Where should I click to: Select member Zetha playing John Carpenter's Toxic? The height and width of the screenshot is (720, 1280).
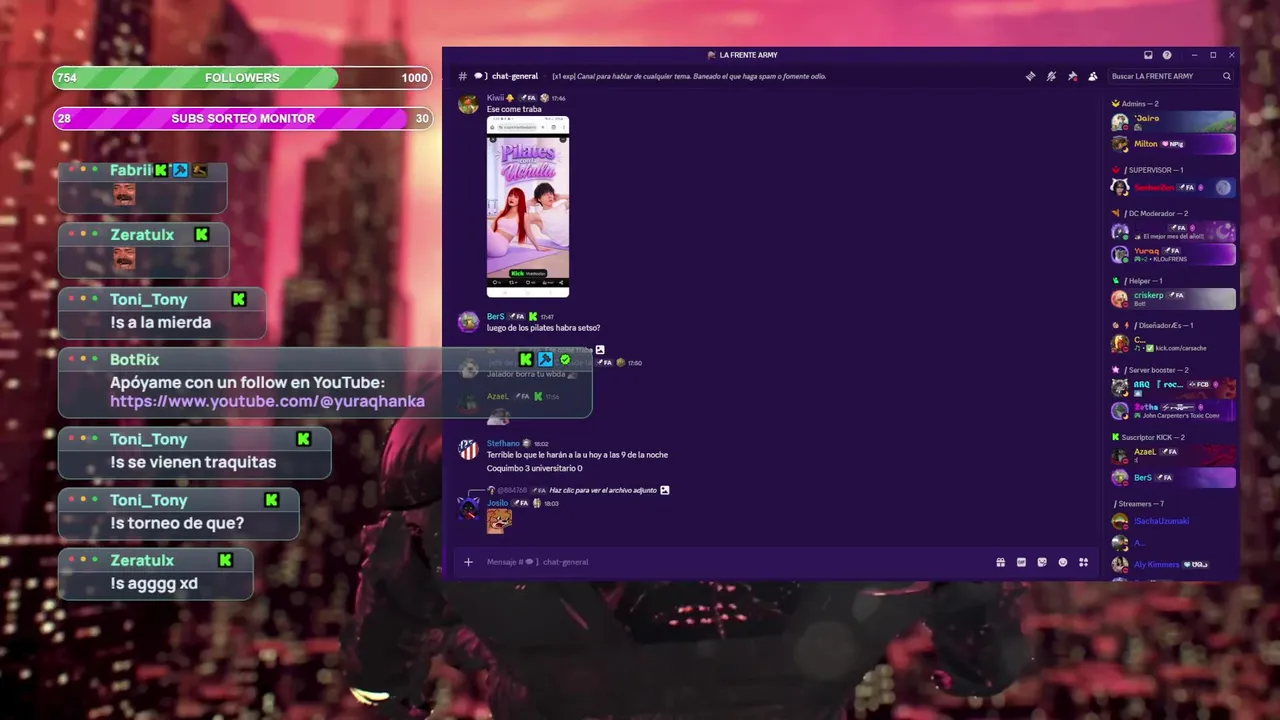pyautogui.click(x=1173, y=410)
